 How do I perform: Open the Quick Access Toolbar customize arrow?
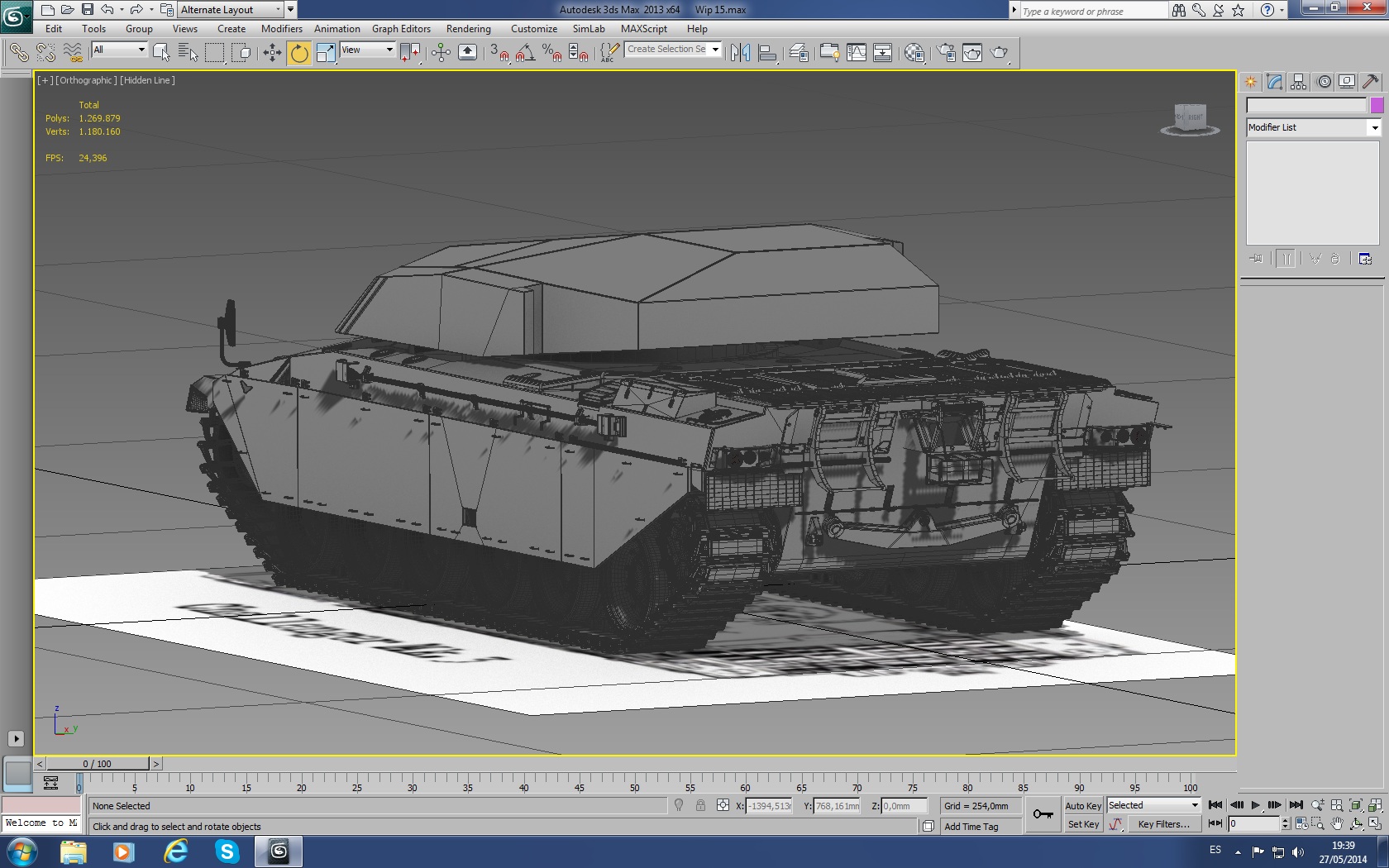290,10
